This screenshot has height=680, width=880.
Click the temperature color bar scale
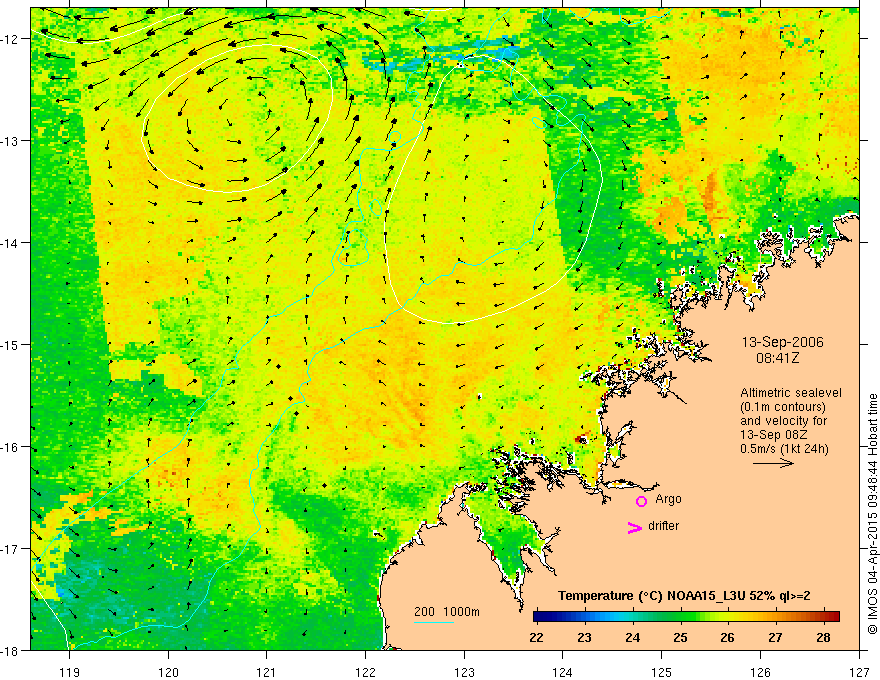pyautogui.click(x=686, y=617)
